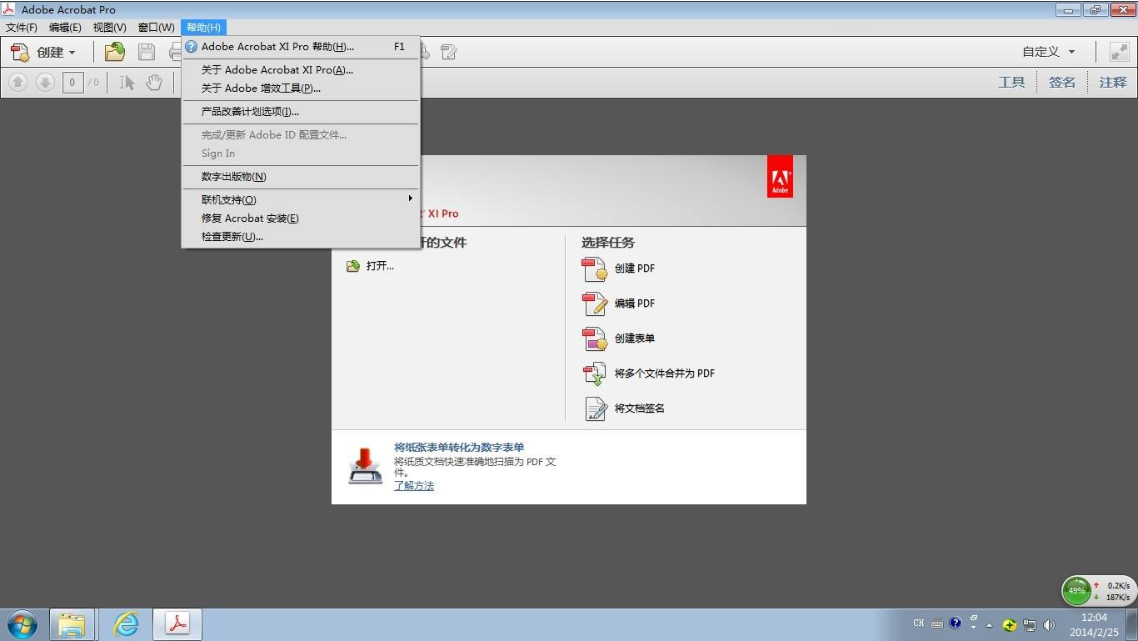Click the Save floppy disk toolbar icon
The image size is (1138, 641).
(x=146, y=52)
